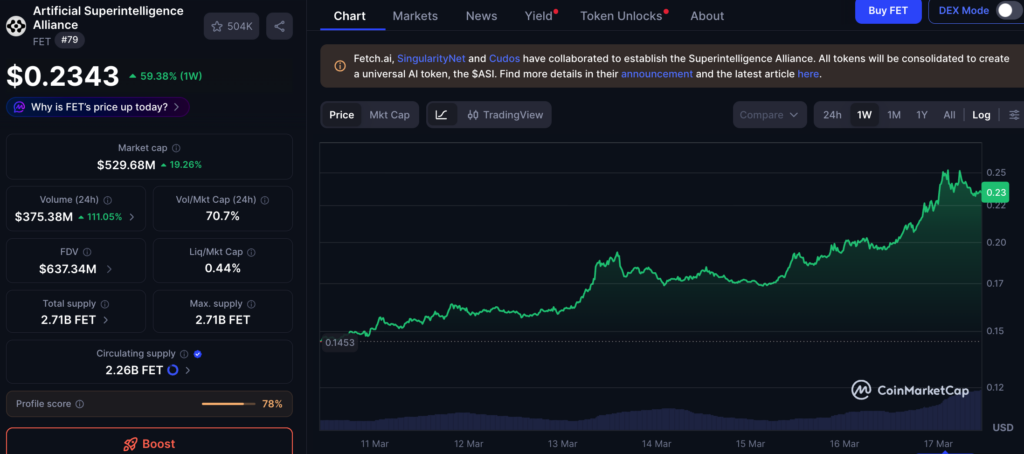Open Vol/Mkt Cap (24h) info icon
This screenshot has width=1024, height=454.
click(x=264, y=201)
